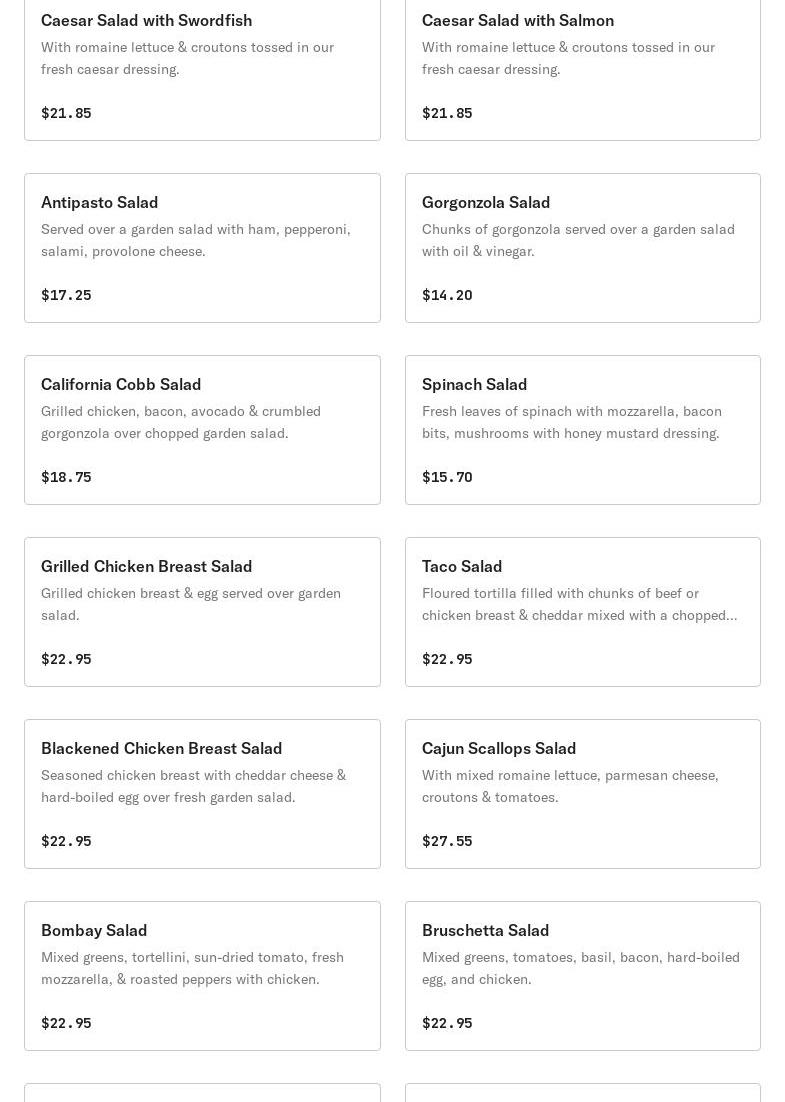This screenshot has width=785, height=1102.
Task: Choose Blackened Chicken Breast Salad
Action: pyautogui.click(x=202, y=794)
